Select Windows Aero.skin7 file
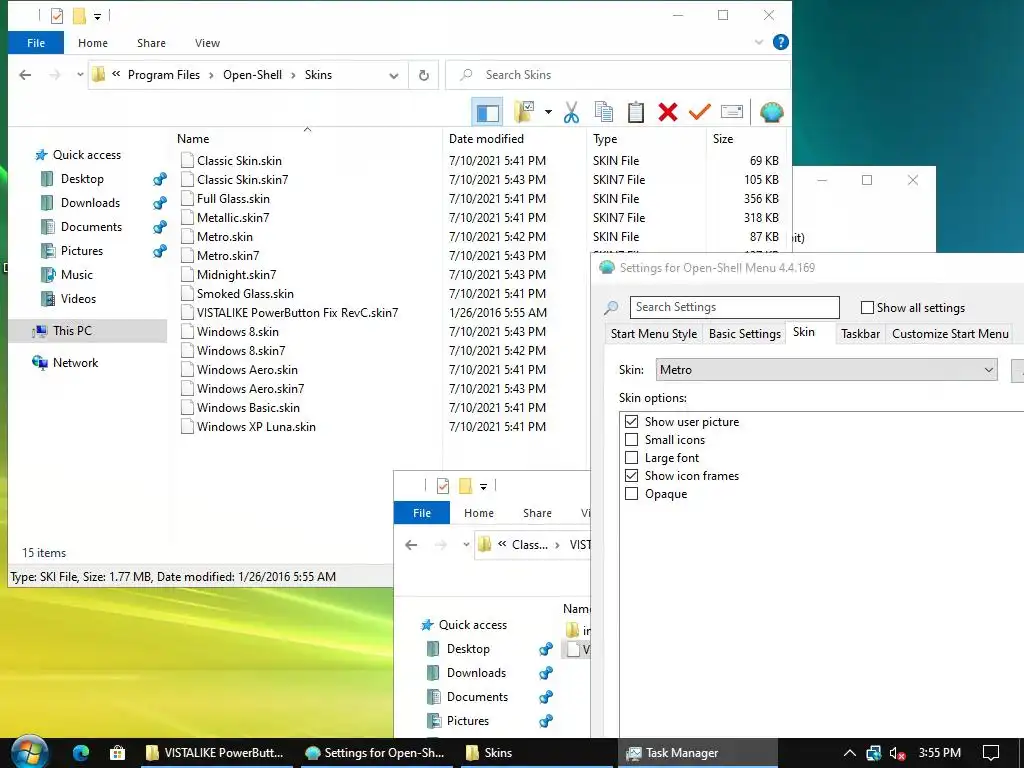The width and height of the screenshot is (1024, 768). (x=251, y=389)
